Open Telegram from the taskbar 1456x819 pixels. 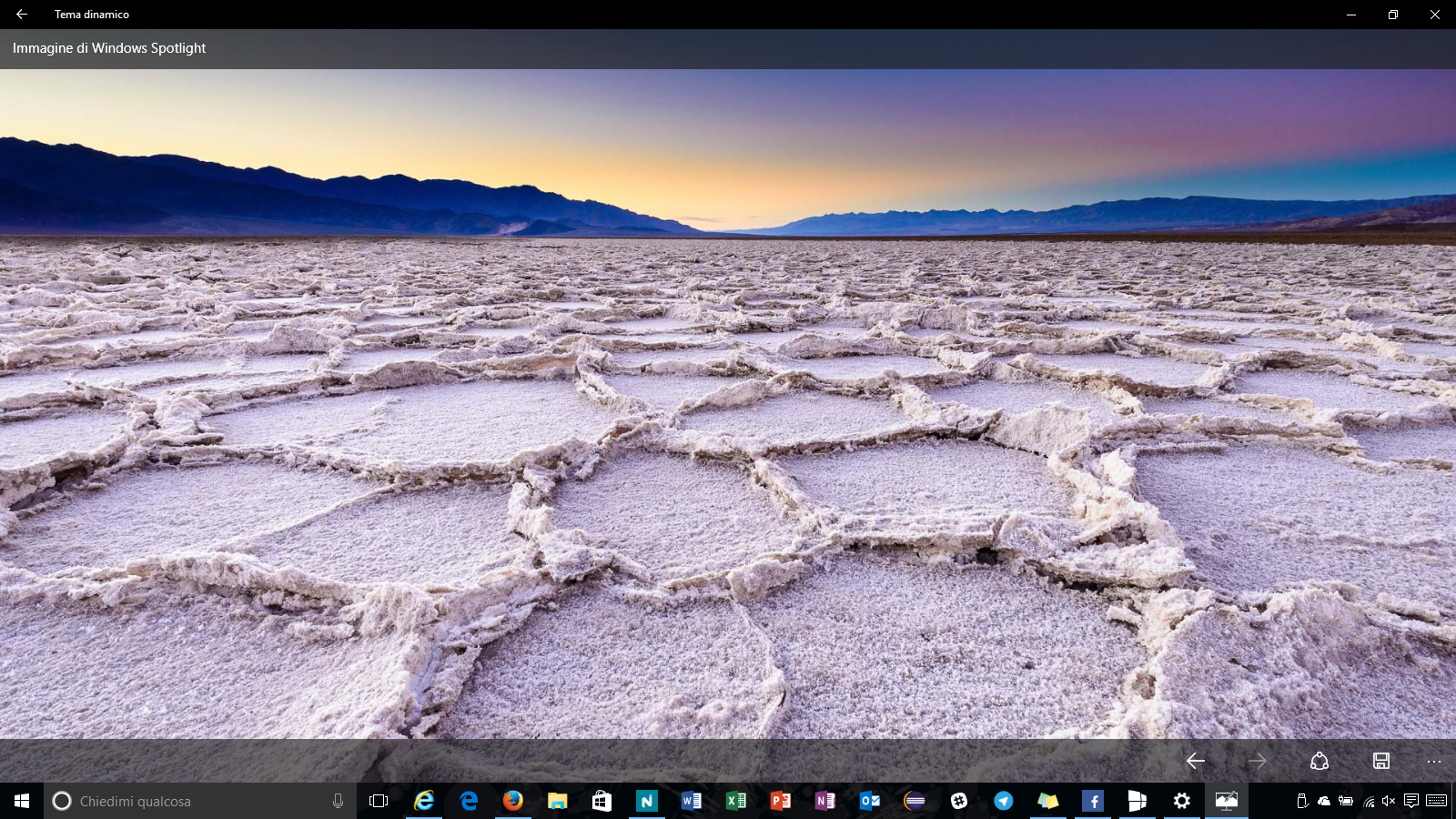(1004, 801)
